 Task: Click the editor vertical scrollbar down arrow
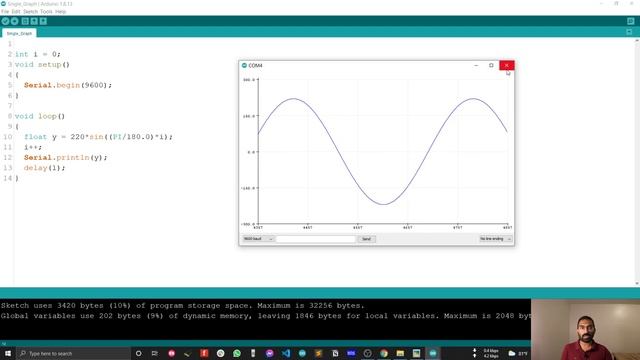point(637,283)
